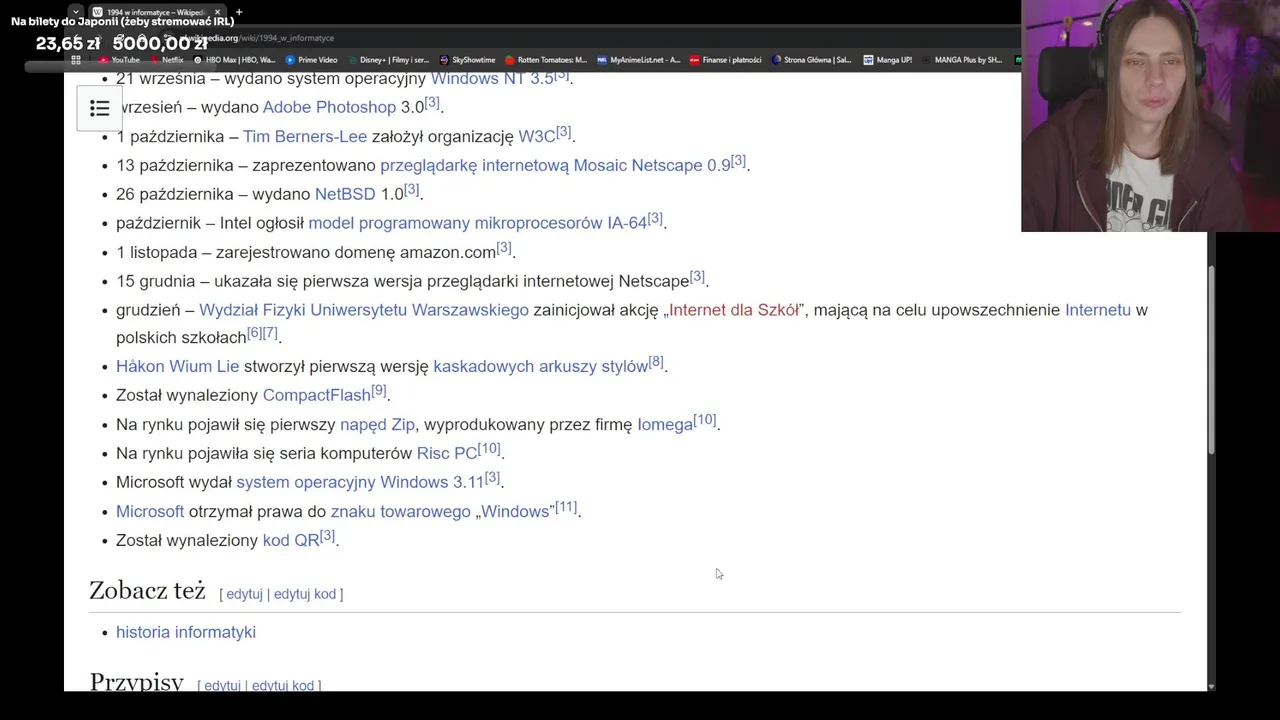Open a new browser tab with plus
Screen dimensions: 1280x720
pyautogui.click(x=238, y=12)
